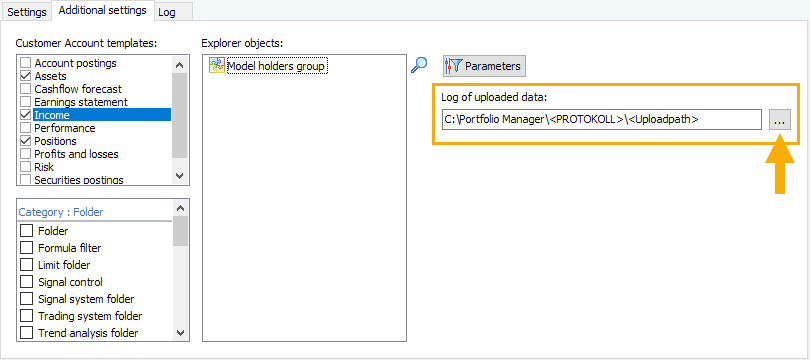The width and height of the screenshot is (810, 360).
Task: Toggle the Positions checkbox
Action: click(x=25, y=141)
